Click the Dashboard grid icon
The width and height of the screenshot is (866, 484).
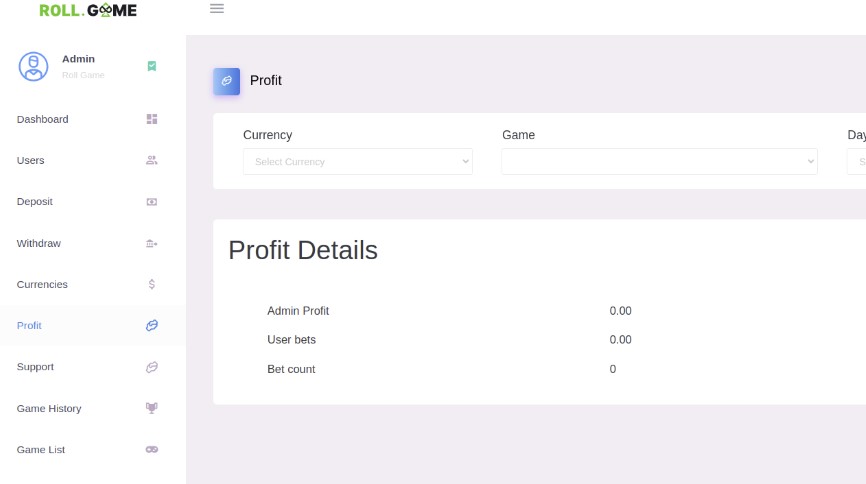click(x=151, y=119)
